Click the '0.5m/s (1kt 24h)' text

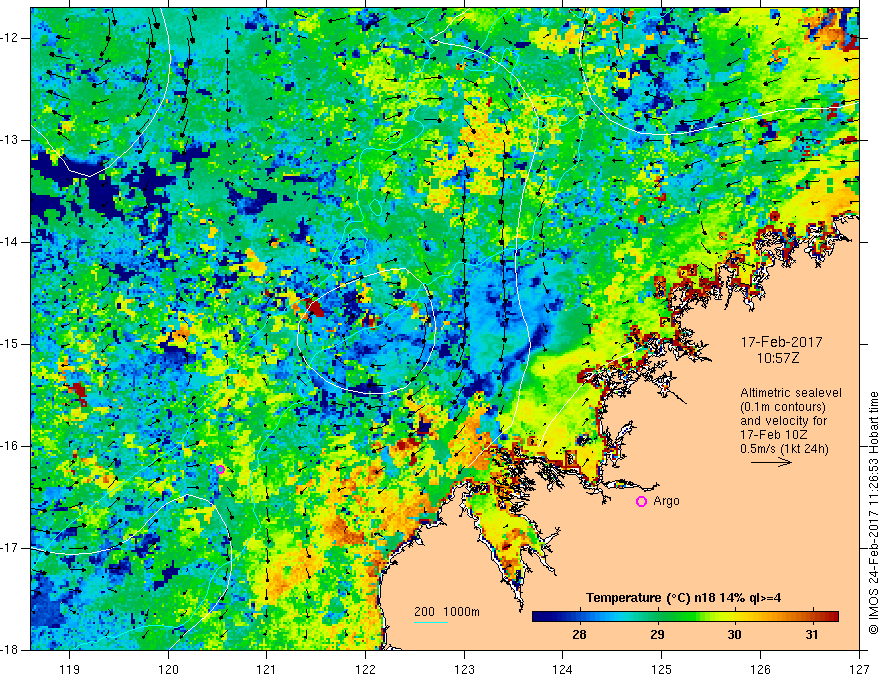point(784,448)
